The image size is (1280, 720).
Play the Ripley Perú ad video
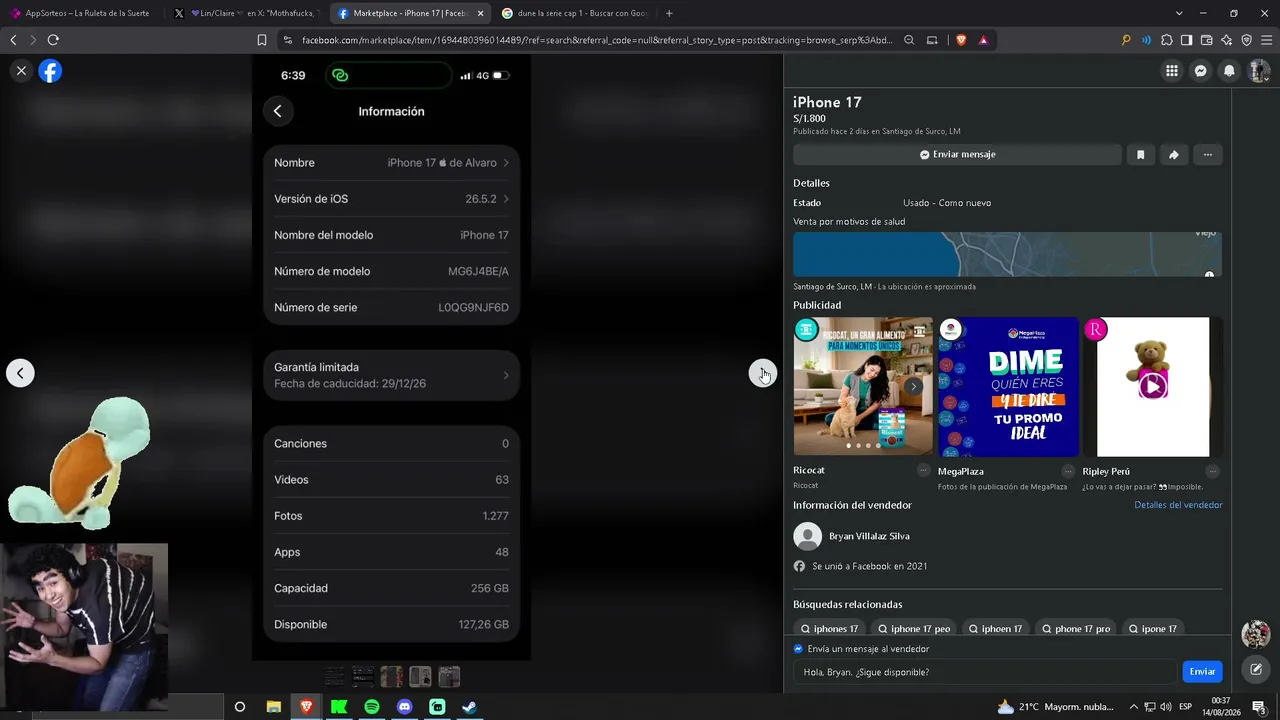[1153, 386]
